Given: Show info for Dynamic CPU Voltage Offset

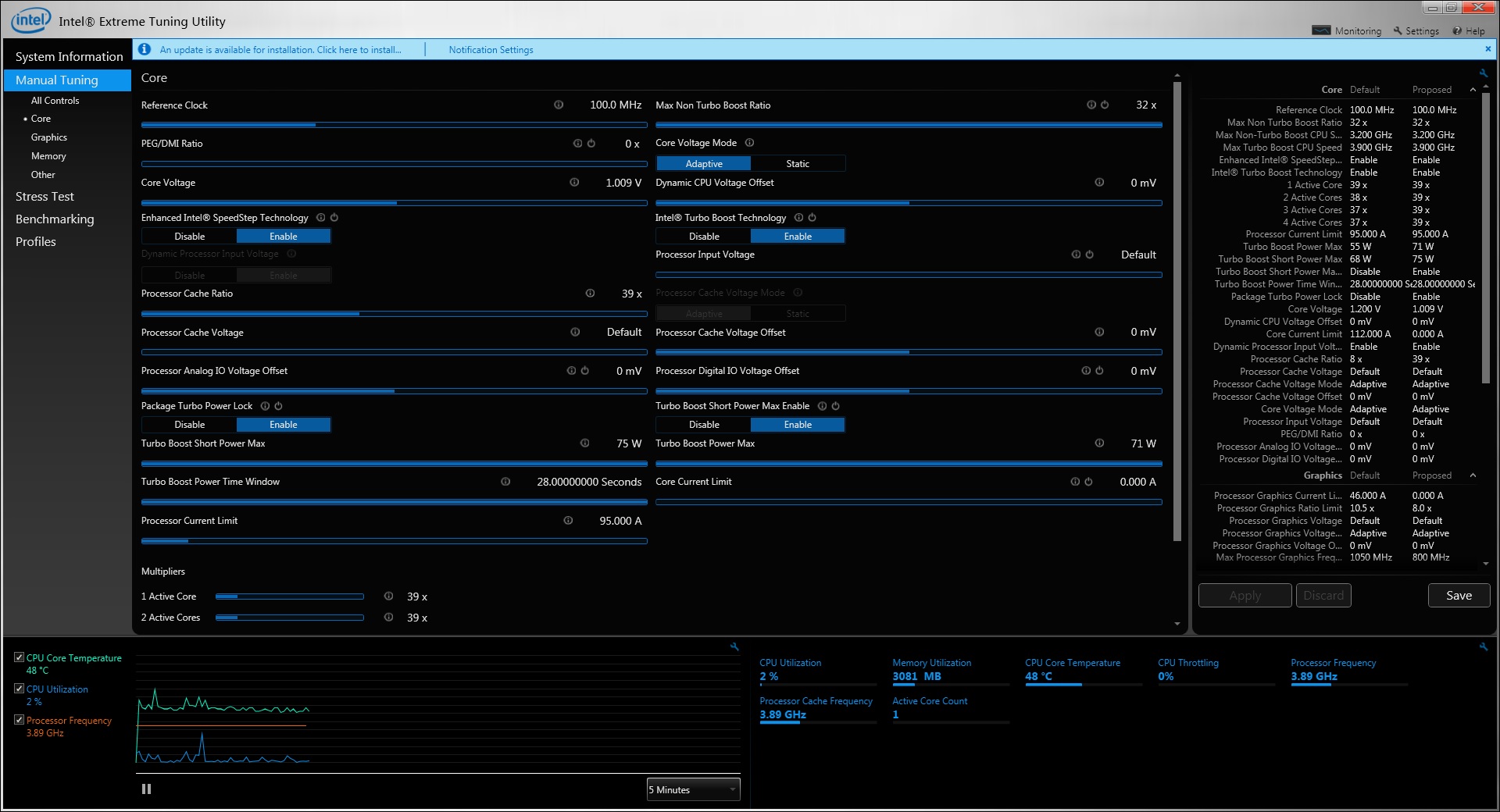Looking at the screenshot, I should coord(1099,182).
